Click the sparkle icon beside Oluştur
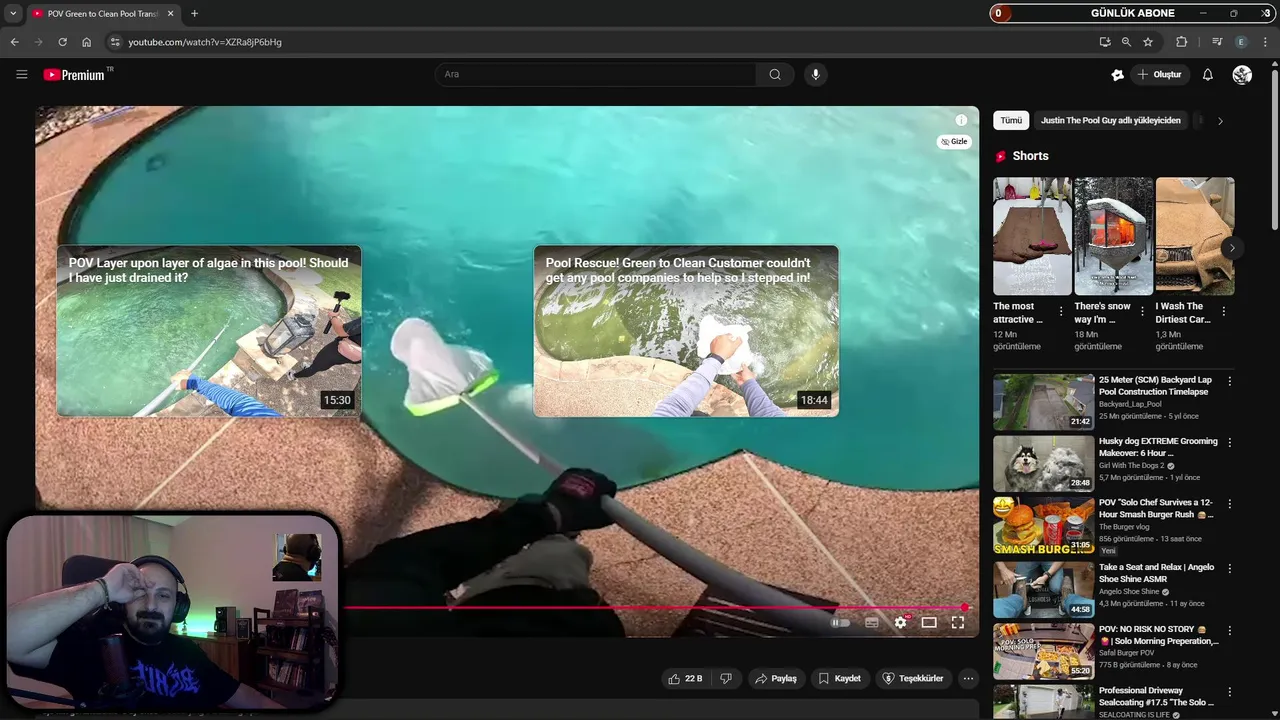This screenshot has width=1280, height=720. point(1117,74)
